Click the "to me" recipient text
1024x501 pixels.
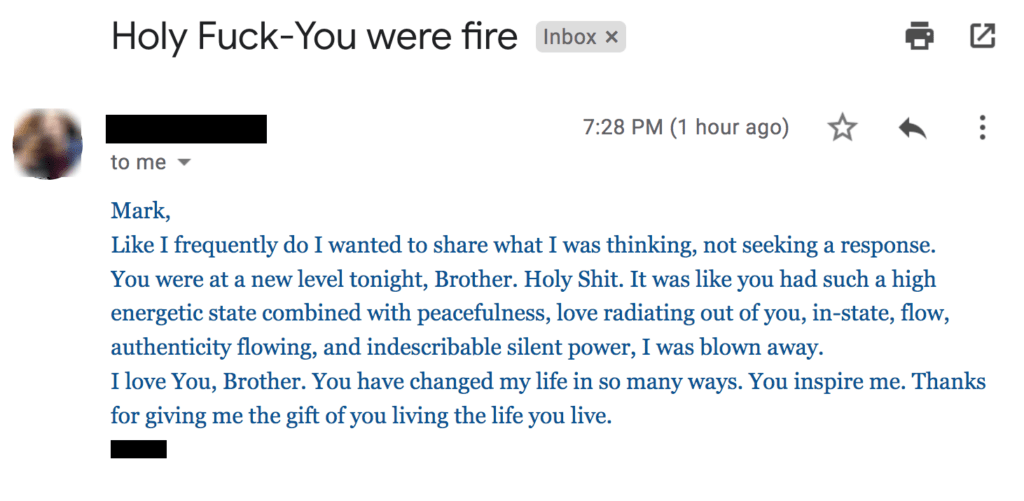pos(138,162)
